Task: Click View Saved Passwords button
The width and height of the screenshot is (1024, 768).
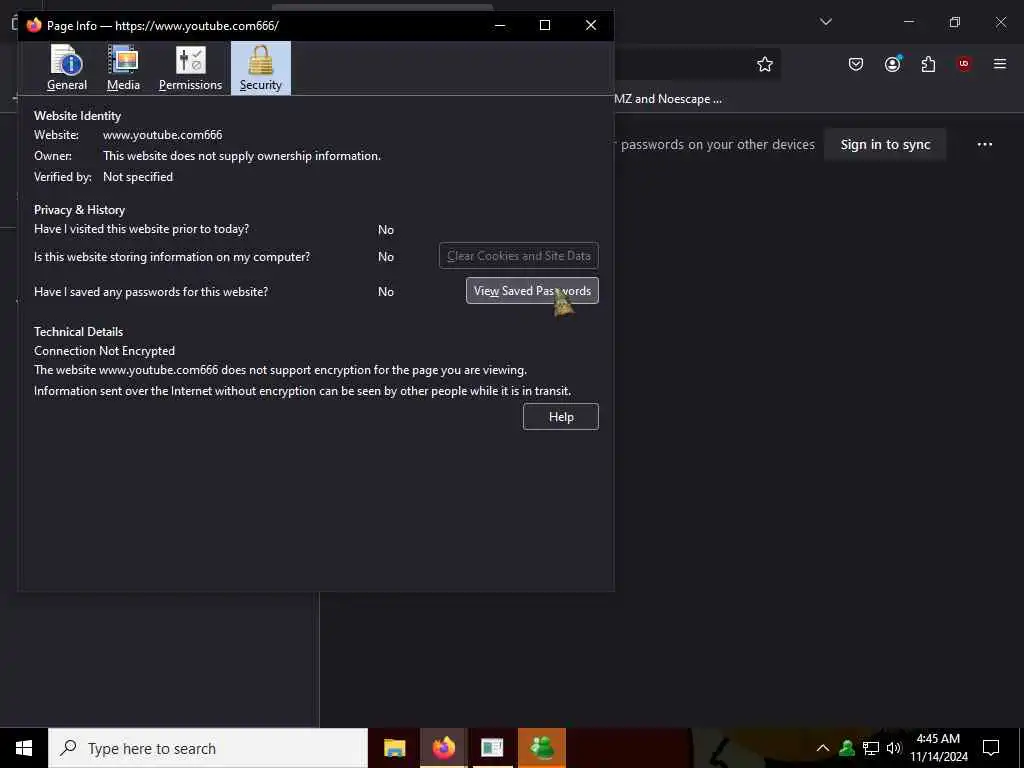Action: 532,291
